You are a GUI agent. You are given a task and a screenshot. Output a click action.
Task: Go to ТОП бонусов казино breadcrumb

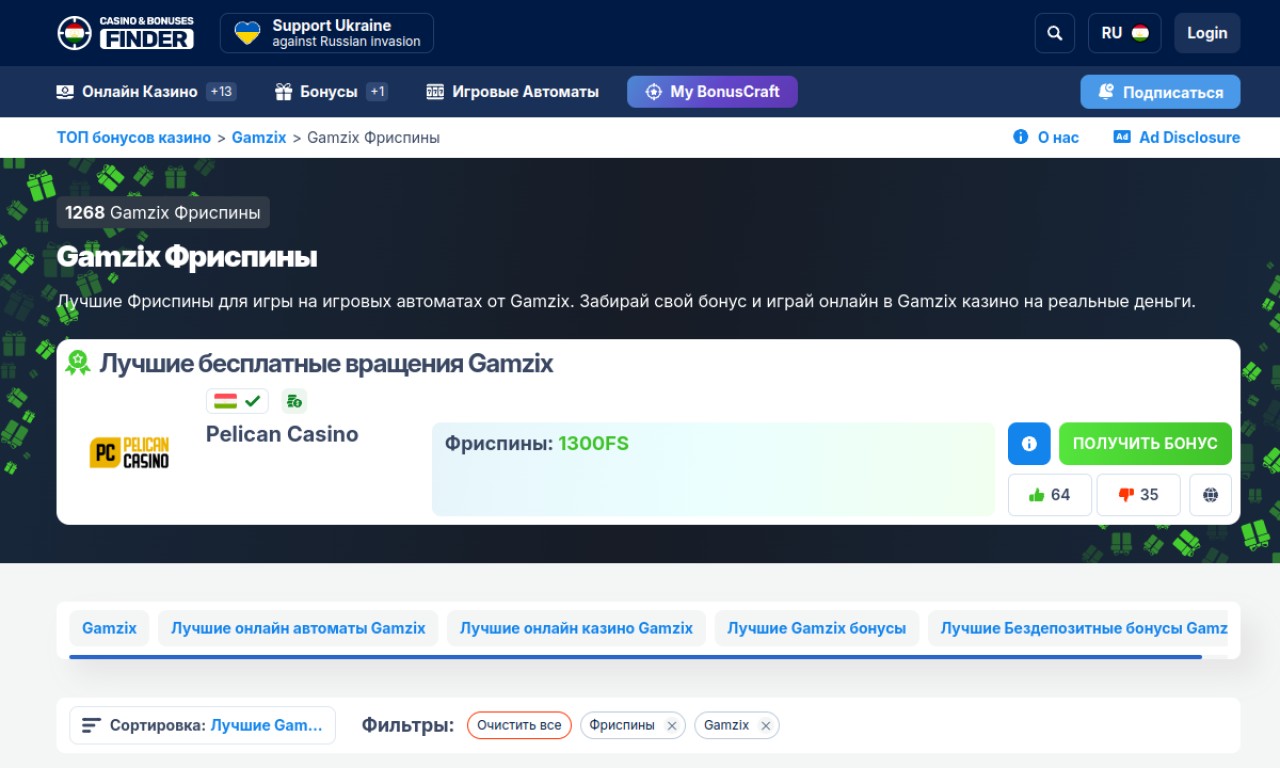[x=134, y=138]
